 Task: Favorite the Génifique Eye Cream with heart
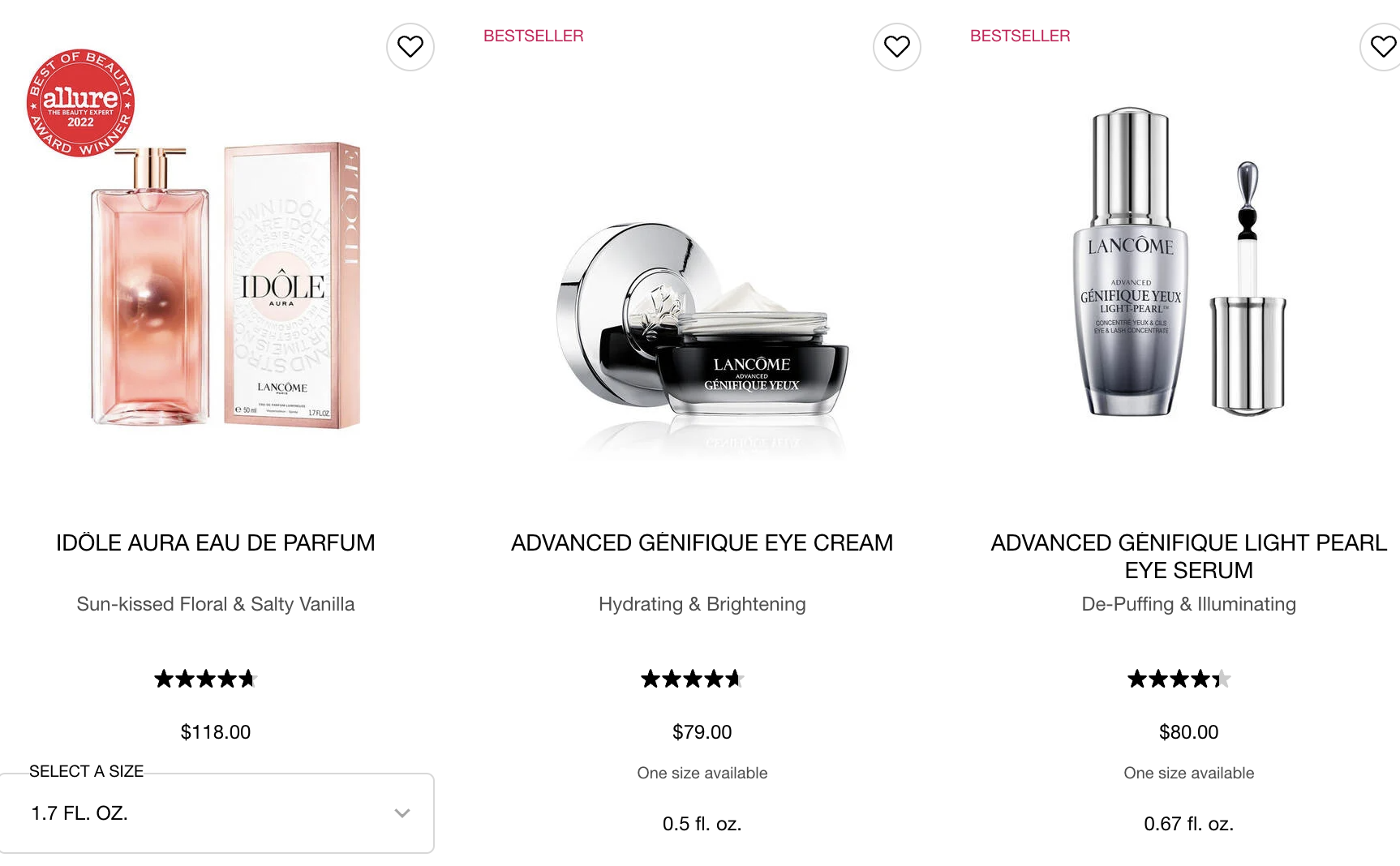point(897,47)
